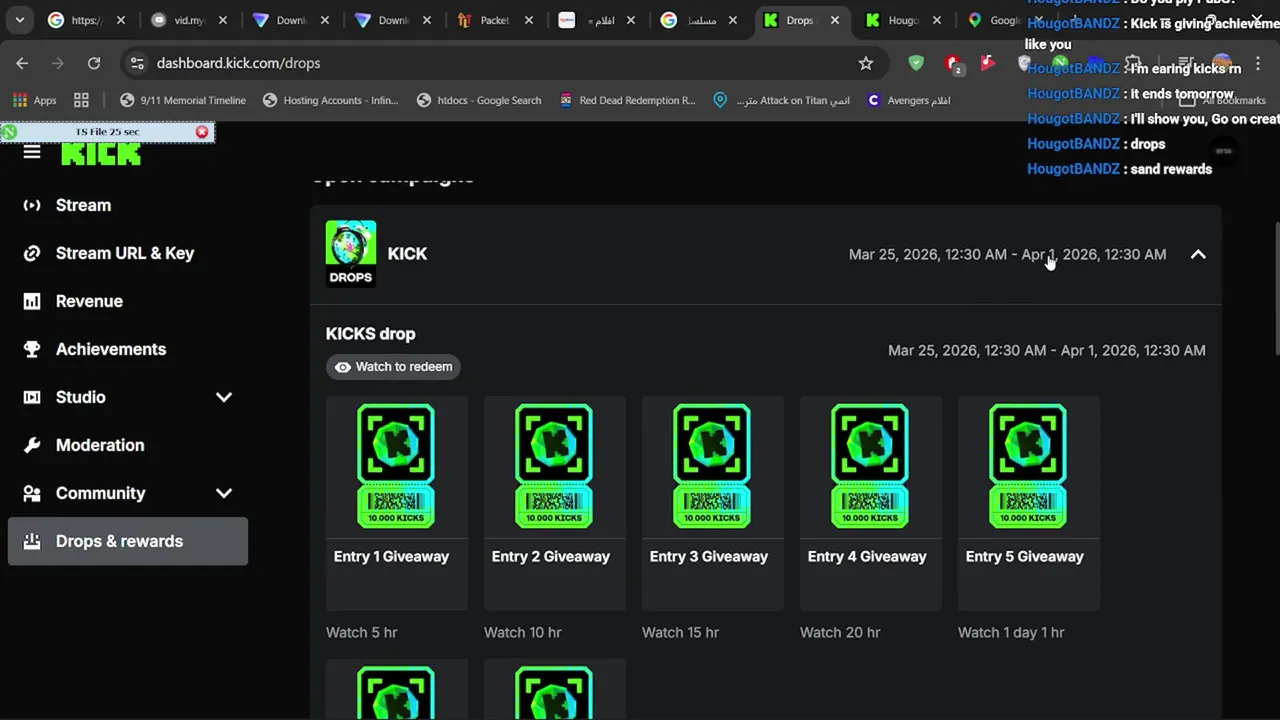Select the Entry 2 Giveaway ticket icon
1280x720 pixels.
554,466
